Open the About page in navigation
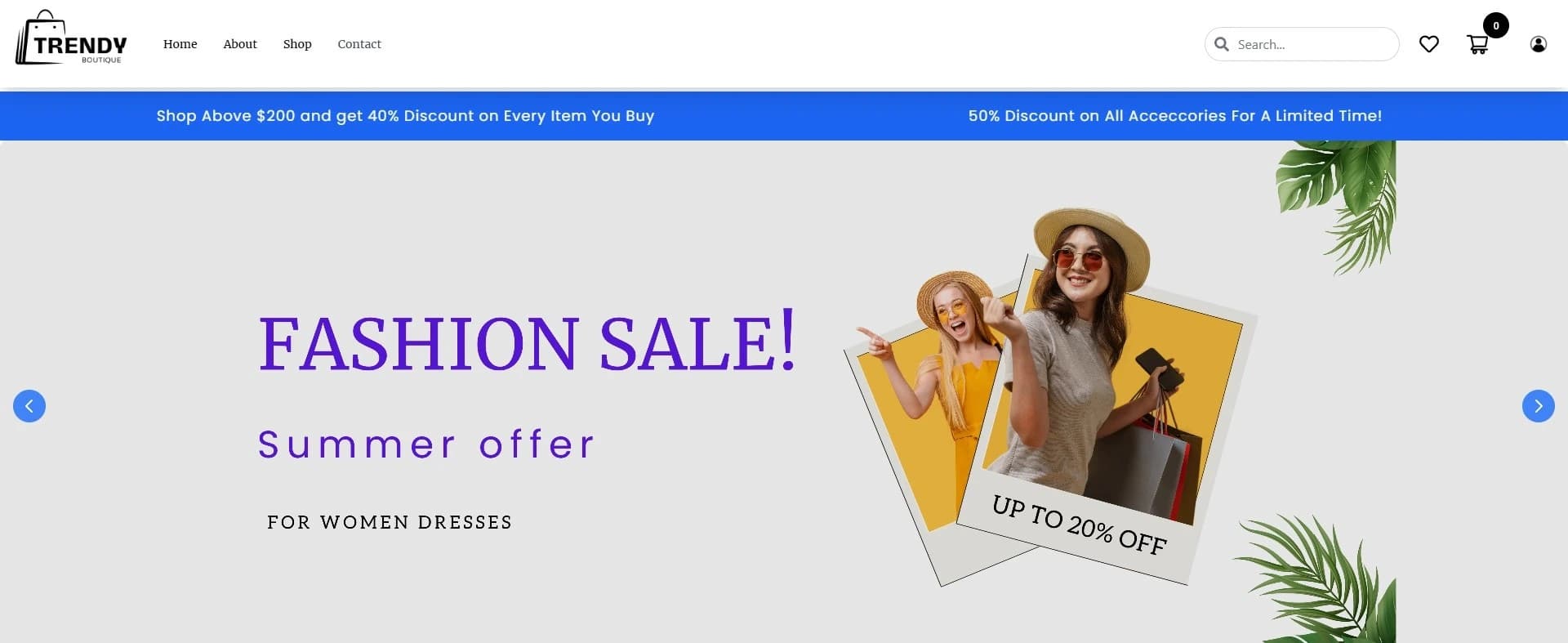This screenshot has height=643, width=1568. click(x=240, y=44)
